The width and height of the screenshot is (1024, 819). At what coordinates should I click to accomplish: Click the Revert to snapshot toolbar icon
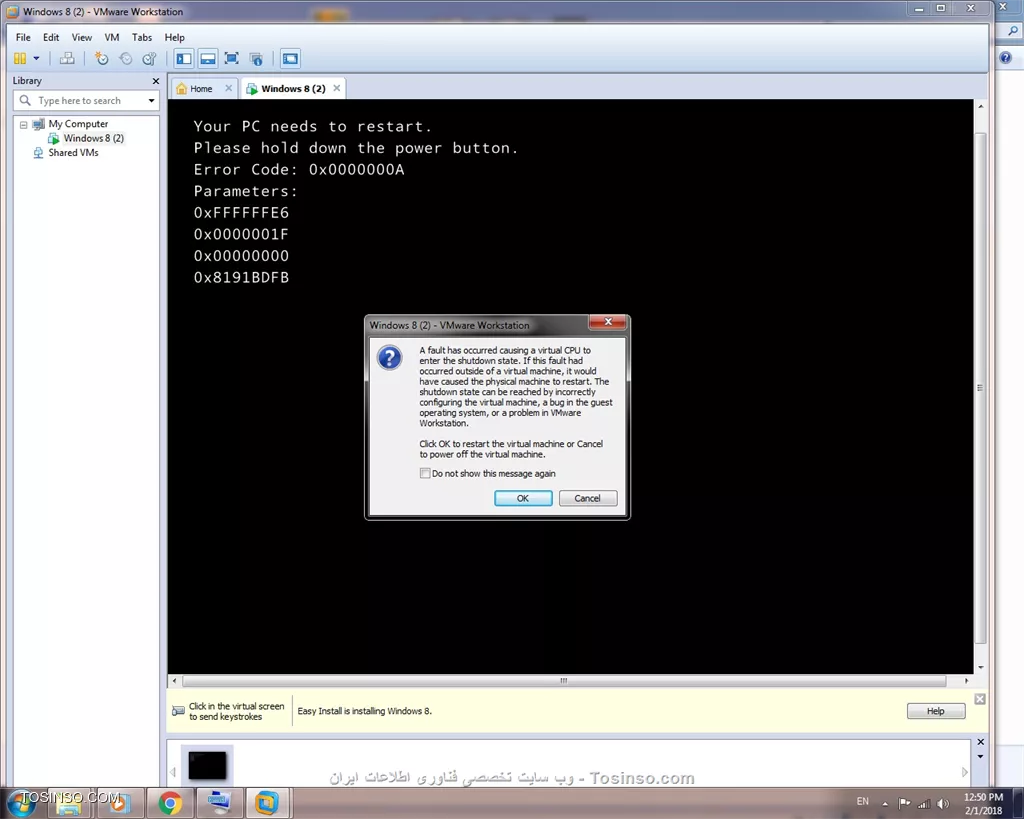pos(125,59)
